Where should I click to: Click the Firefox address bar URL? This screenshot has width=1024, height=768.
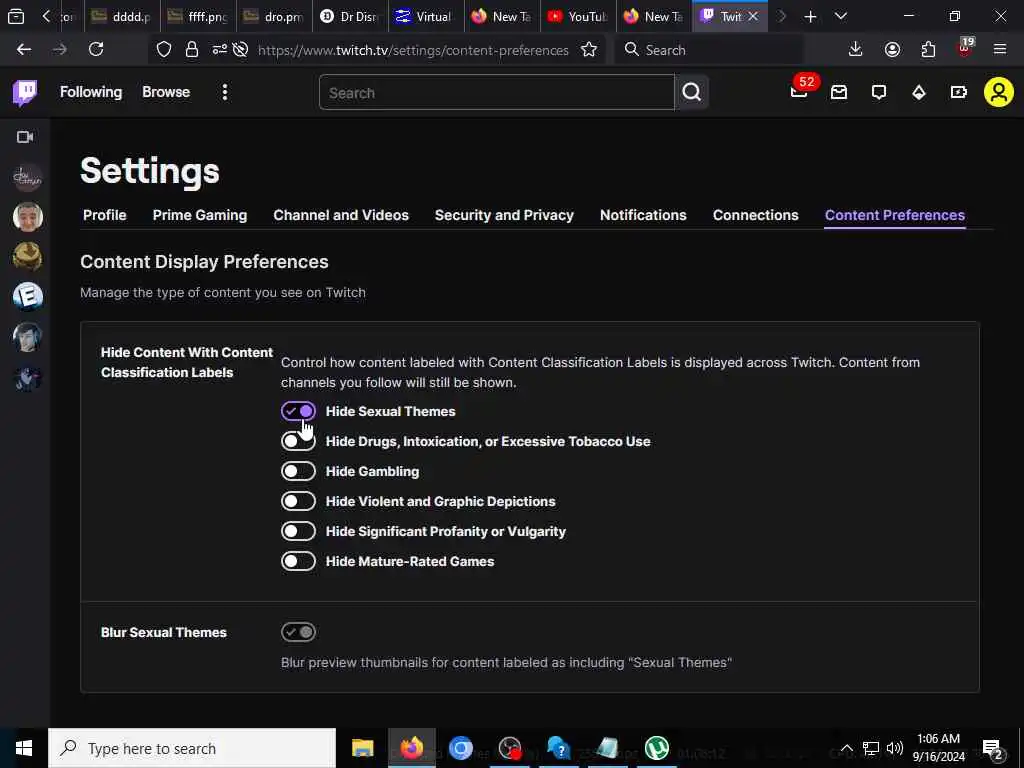coord(413,50)
